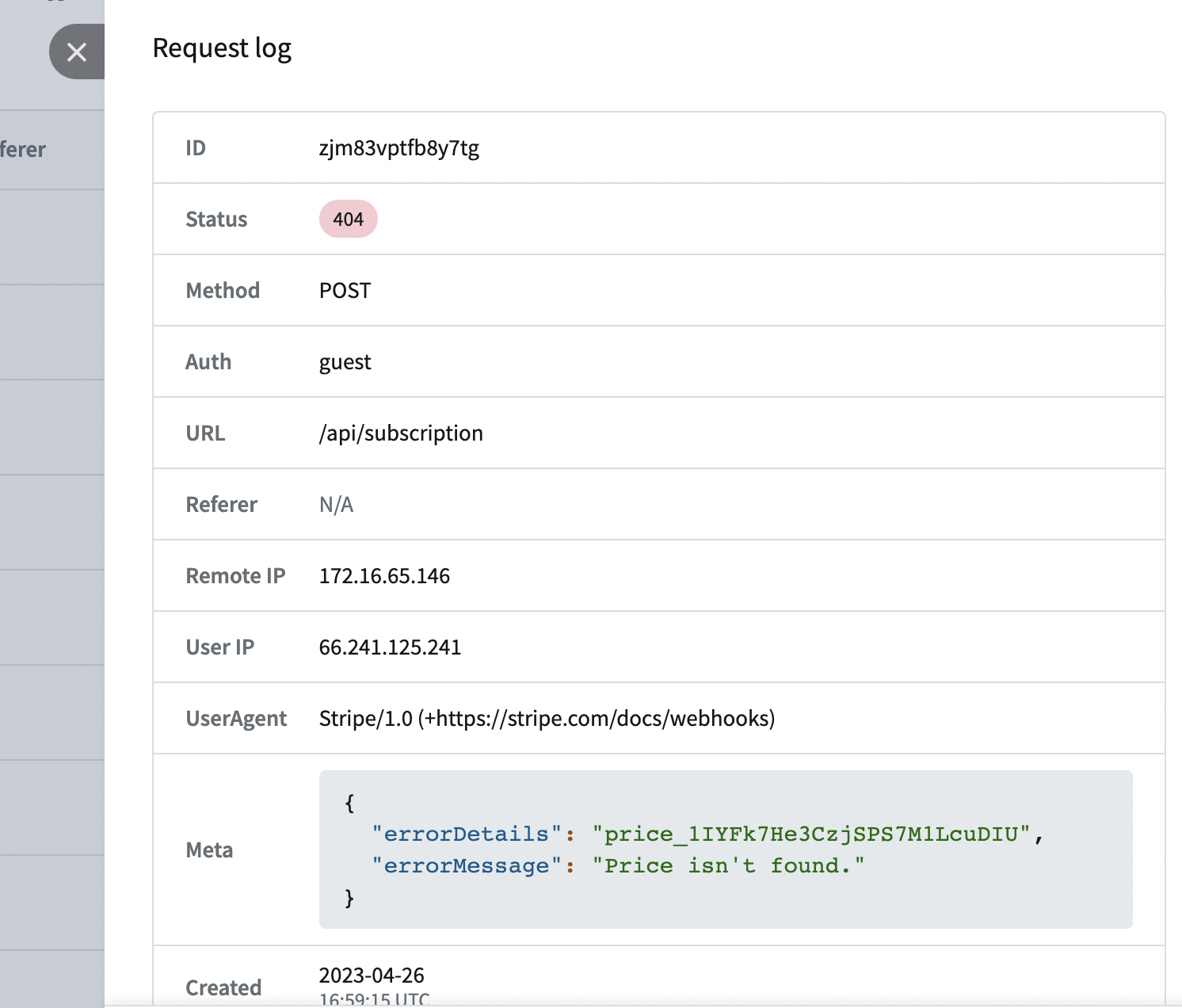Select the Remote IP address 172.16.65.146
The image size is (1182, 1008).
tap(384, 576)
